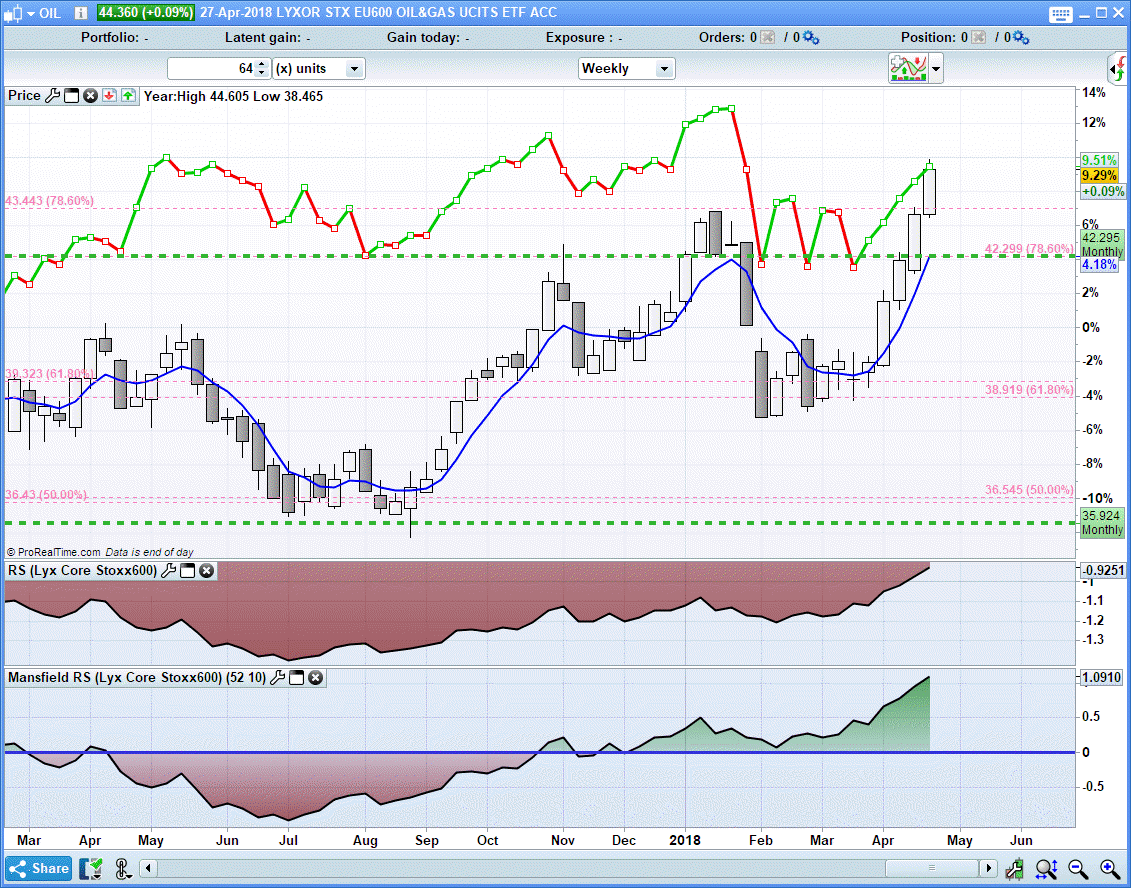Maximize the Price panel window icon
This screenshot has height=888, width=1131.
71,96
